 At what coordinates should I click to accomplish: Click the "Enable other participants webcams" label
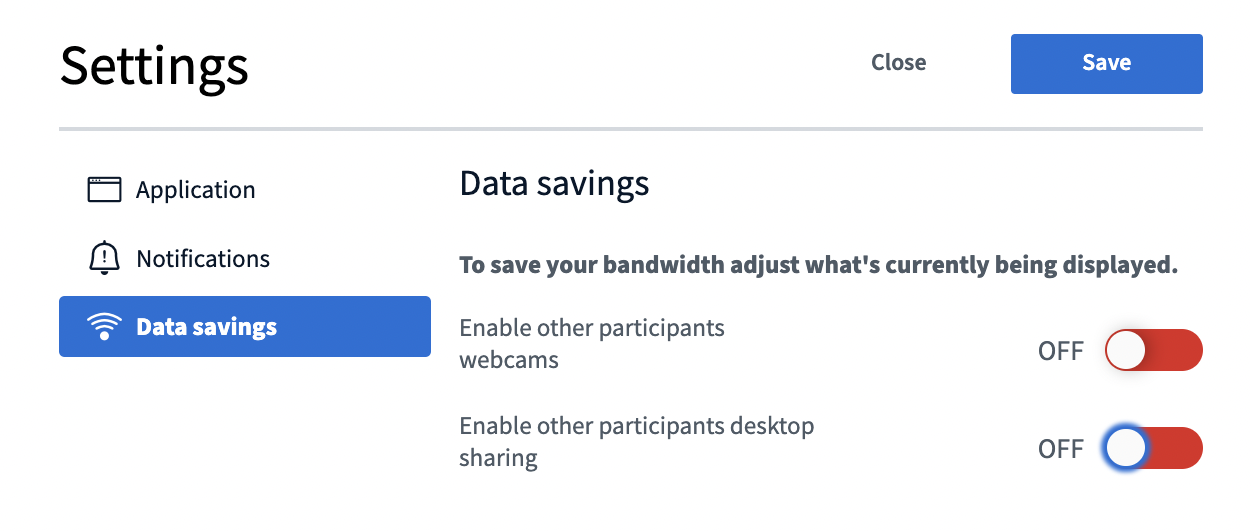pyautogui.click(x=592, y=343)
